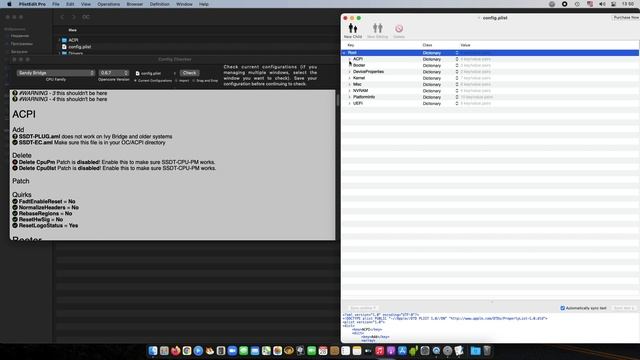The image size is (640, 360).
Task: Open the Music app in the Dock
Action: (x=380, y=351)
